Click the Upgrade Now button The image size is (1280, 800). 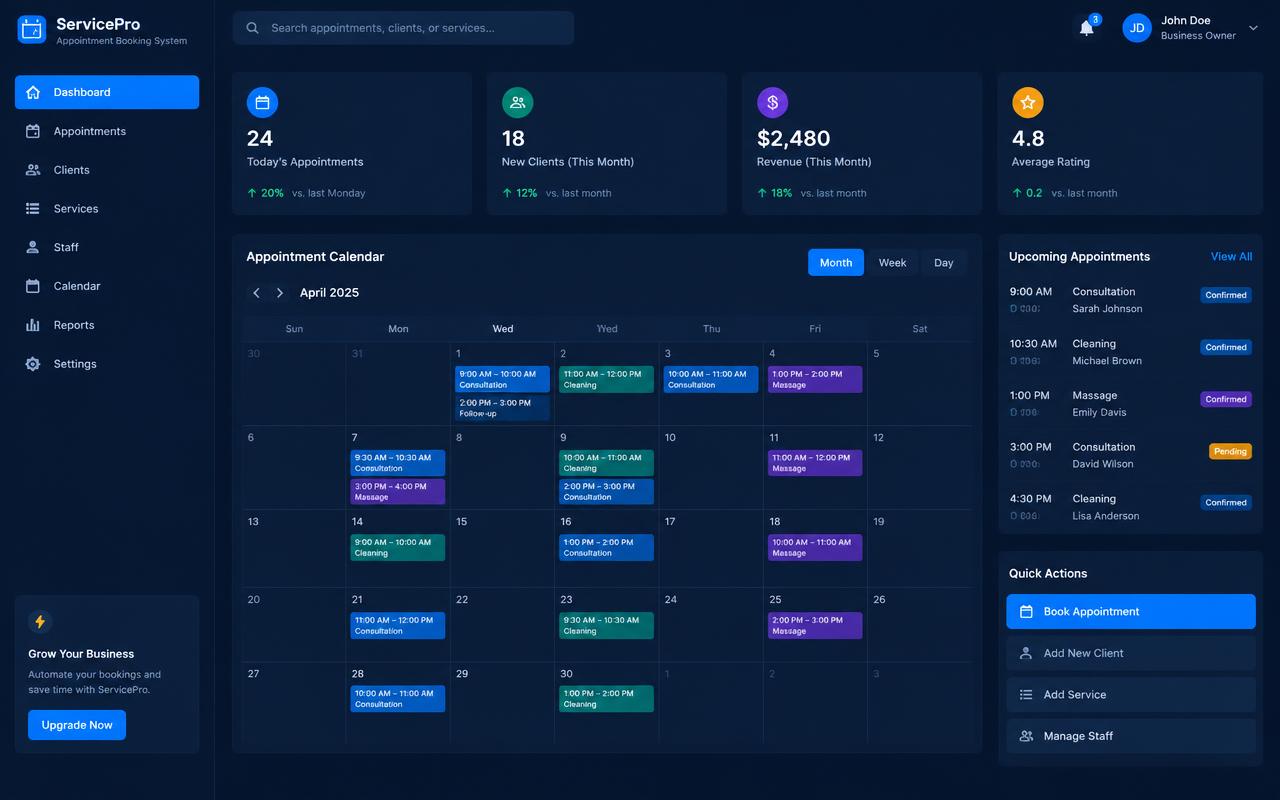coord(77,725)
